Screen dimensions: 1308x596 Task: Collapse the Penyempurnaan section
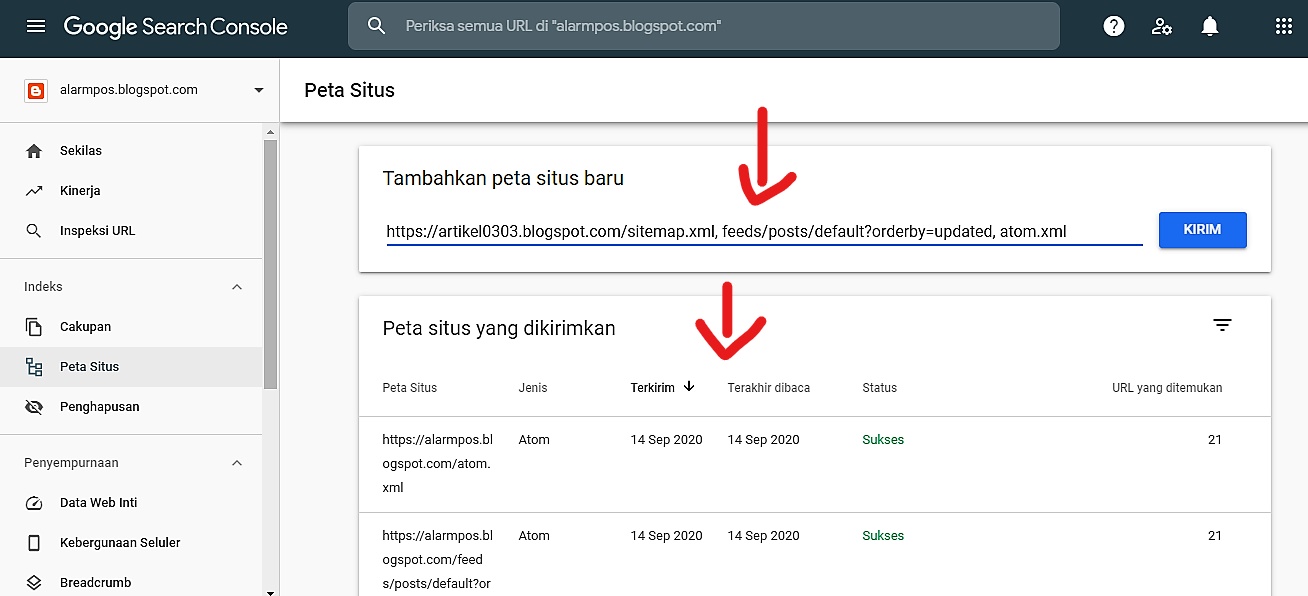click(237, 463)
